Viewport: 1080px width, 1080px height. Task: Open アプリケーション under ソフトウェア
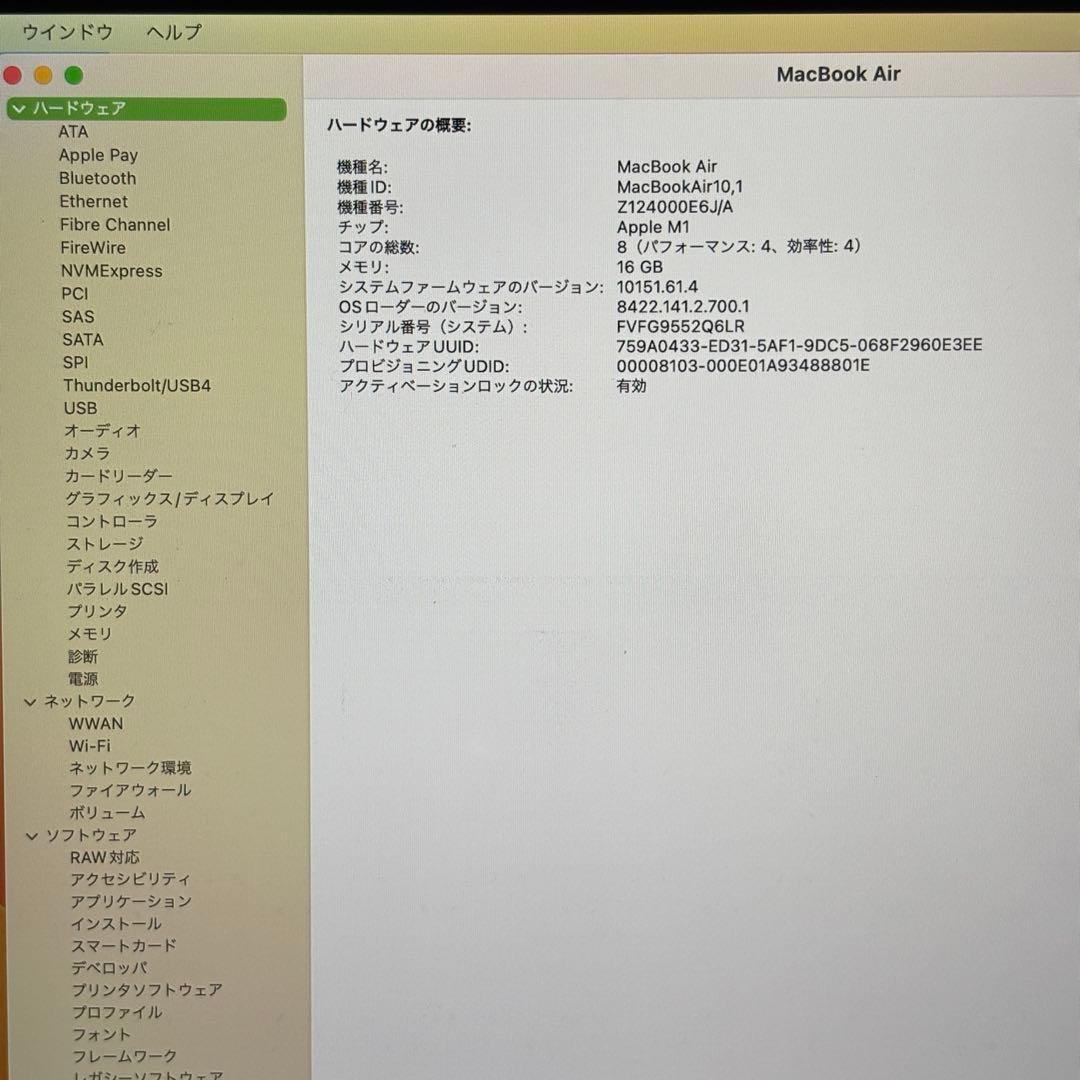tap(130, 901)
